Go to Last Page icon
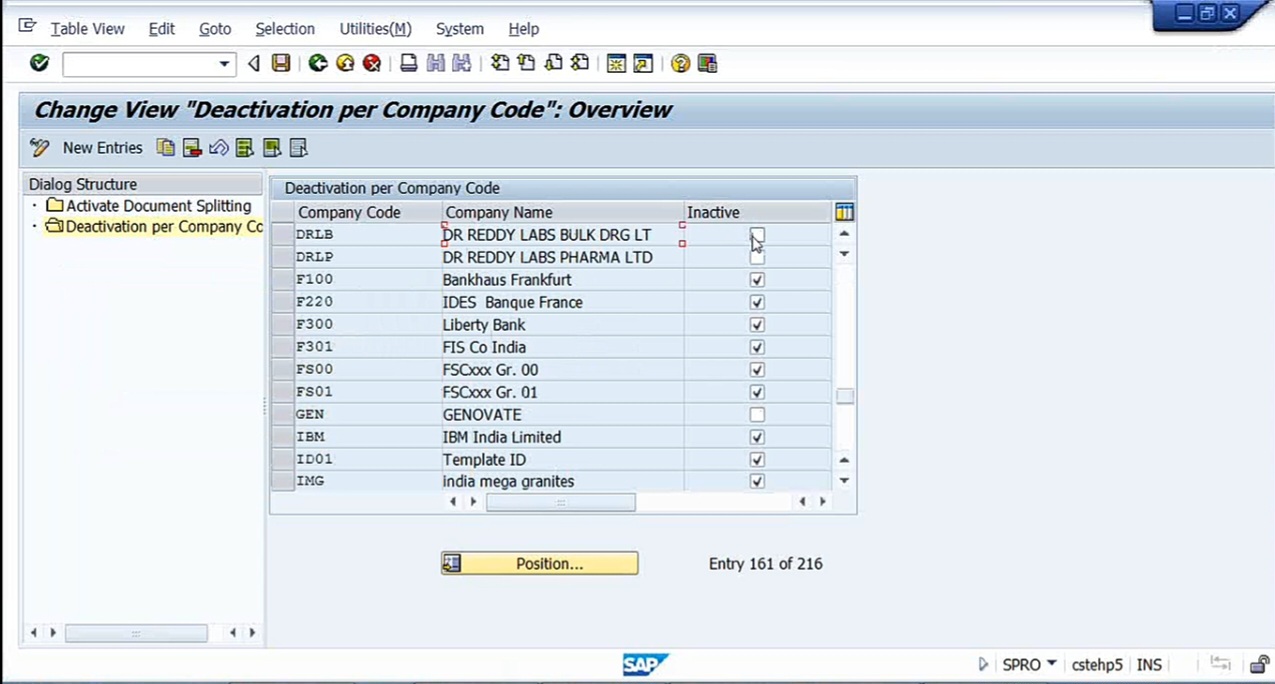 580,63
